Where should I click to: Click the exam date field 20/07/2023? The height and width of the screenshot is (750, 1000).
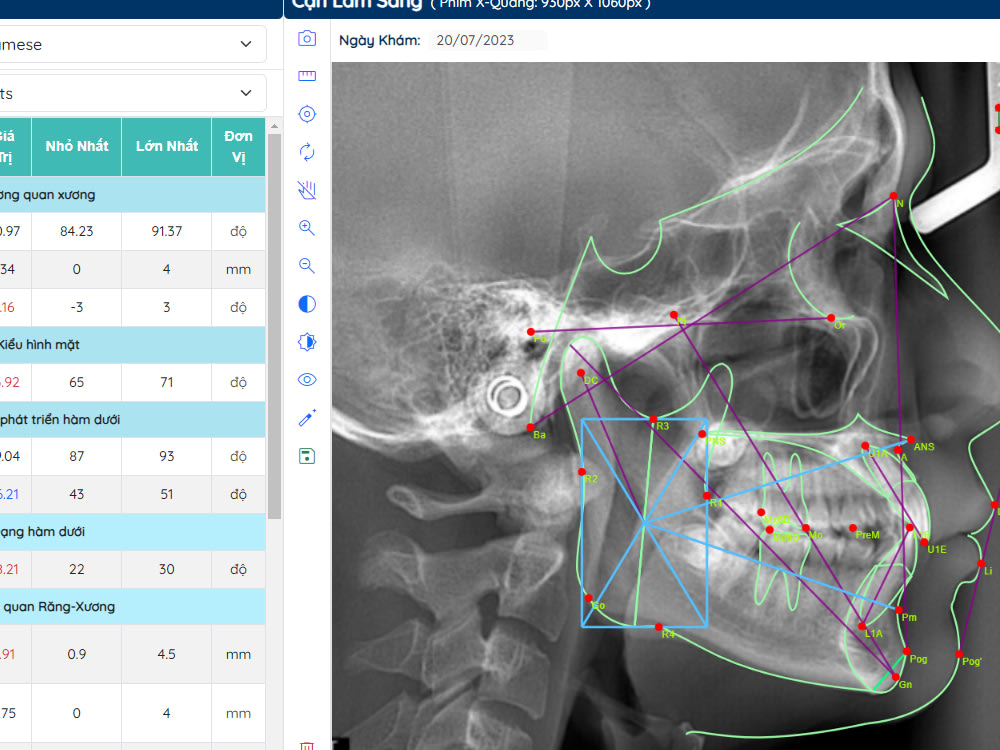487,40
